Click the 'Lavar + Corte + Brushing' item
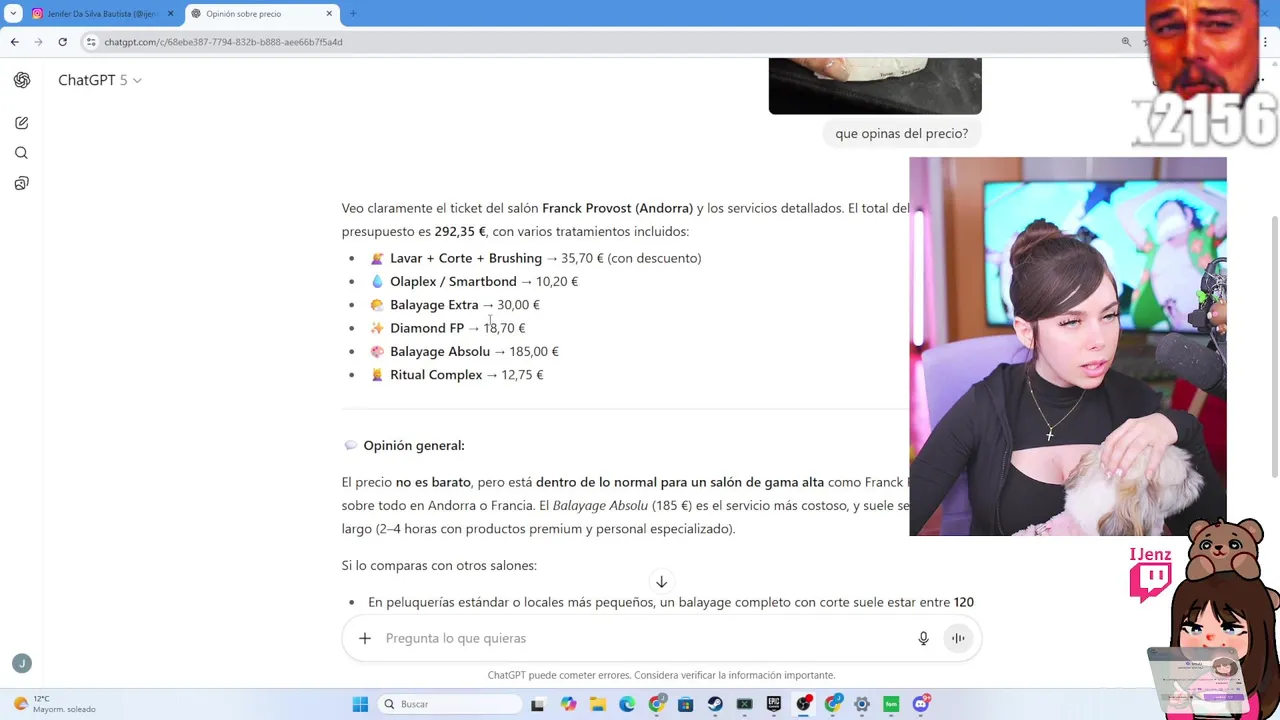The image size is (1280, 720). pyautogui.click(x=466, y=258)
